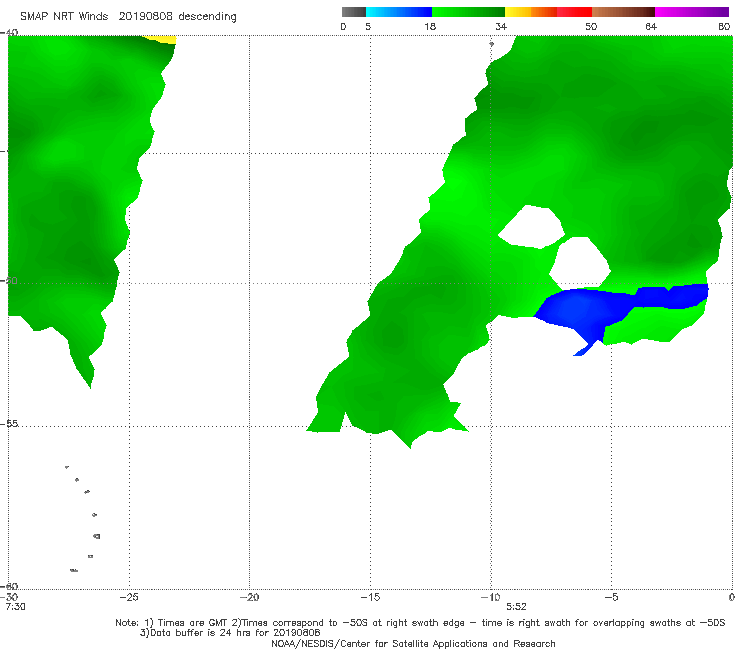The height and width of the screenshot is (650, 740).
Task: Click the '-5' longitude axis label
Action: coord(611,597)
